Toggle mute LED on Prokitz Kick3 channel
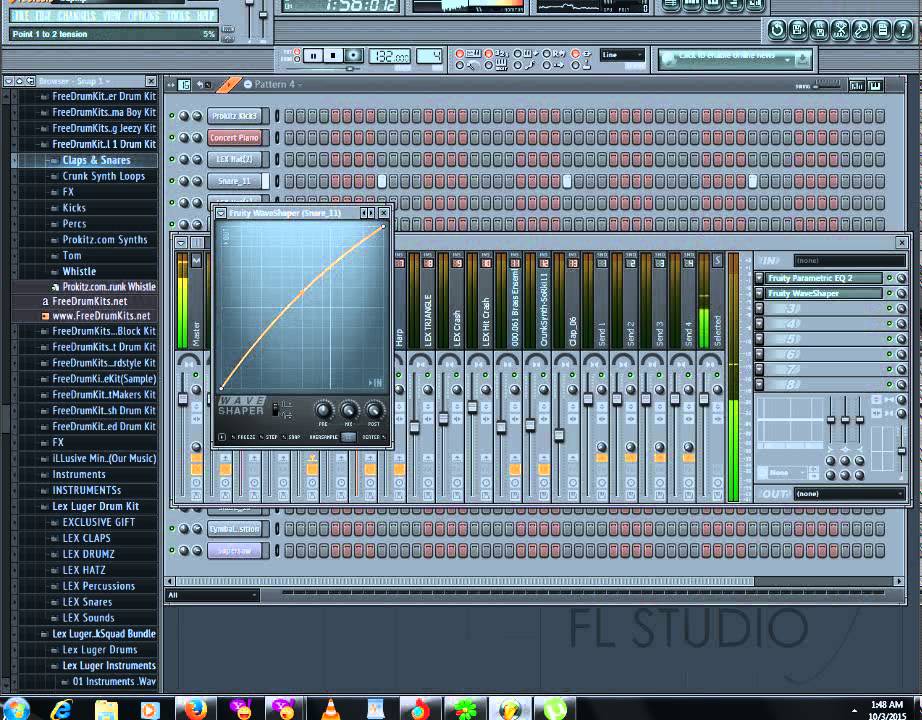 (x=172, y=116)
